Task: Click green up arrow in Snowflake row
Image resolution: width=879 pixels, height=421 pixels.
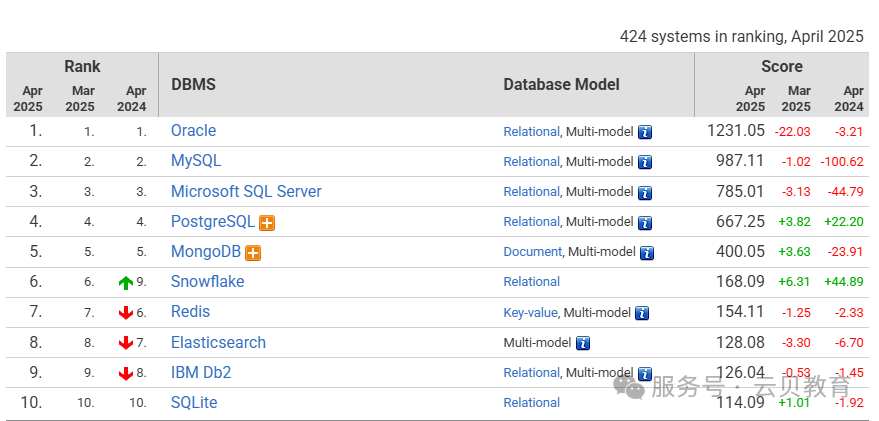Action: coord(126,283)
